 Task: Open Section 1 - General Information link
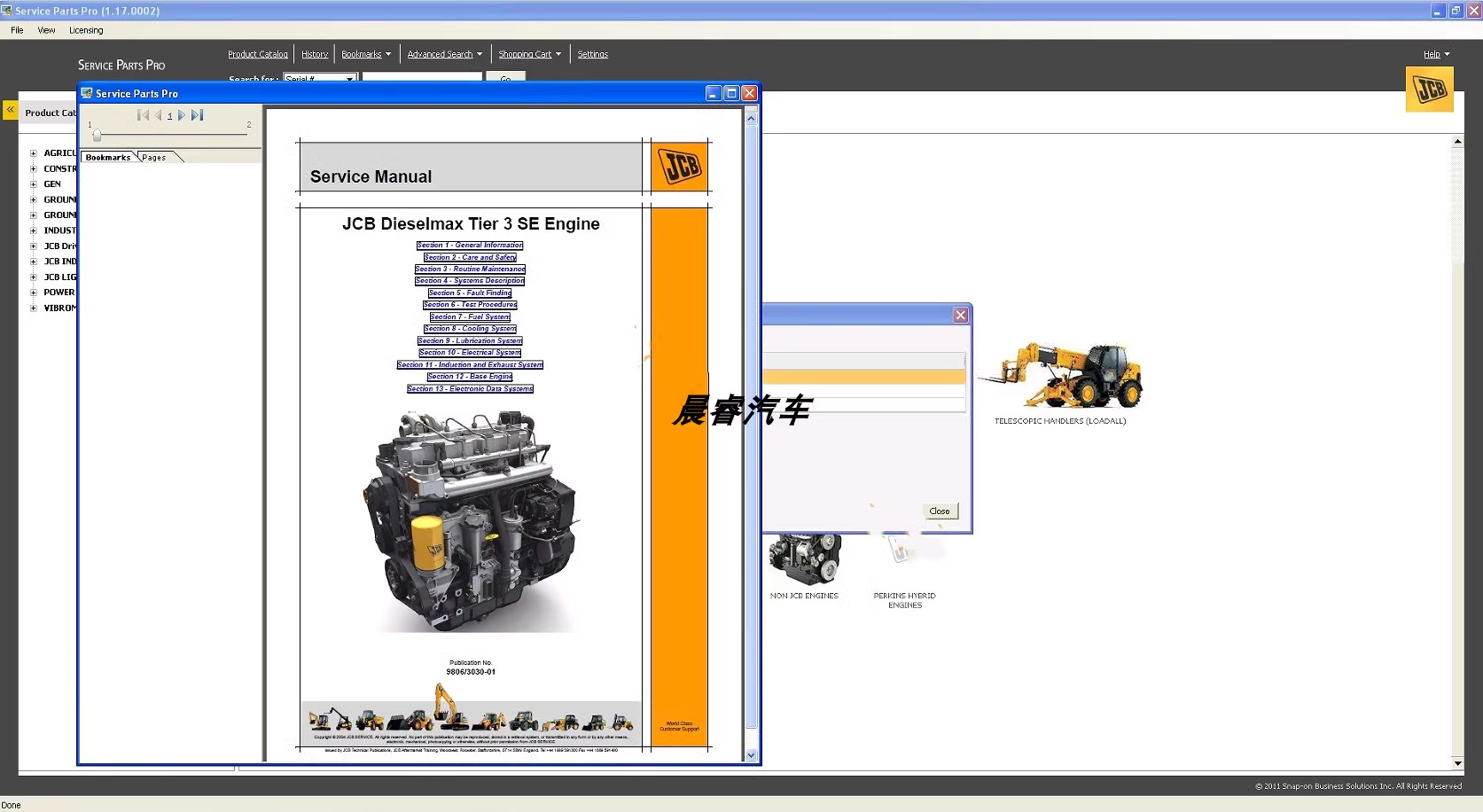(470, 246)
